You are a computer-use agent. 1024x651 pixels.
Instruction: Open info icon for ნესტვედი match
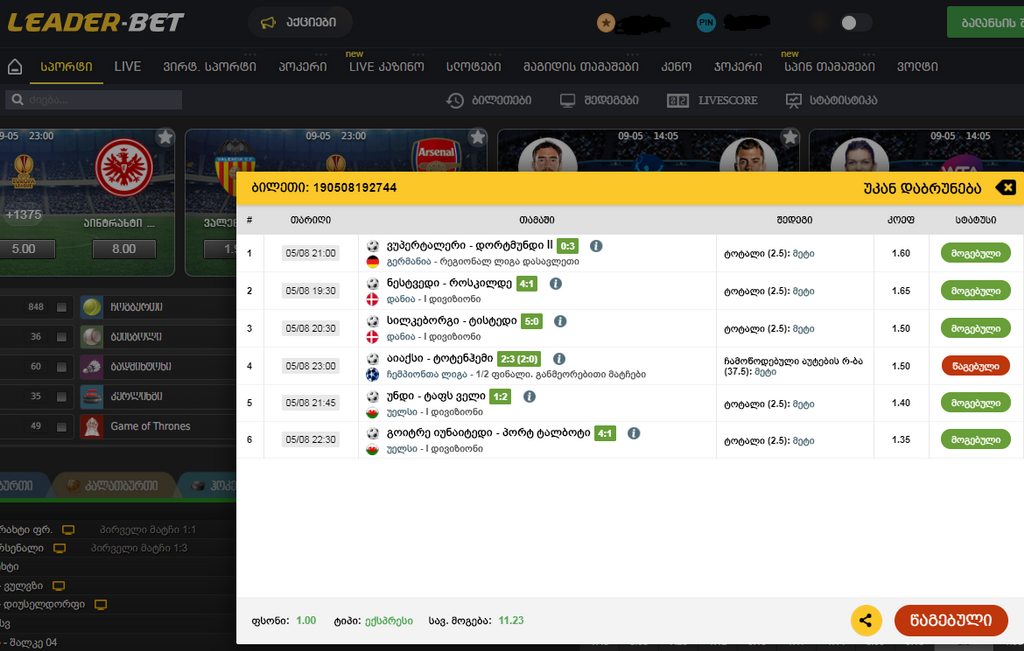coord(556,284)
